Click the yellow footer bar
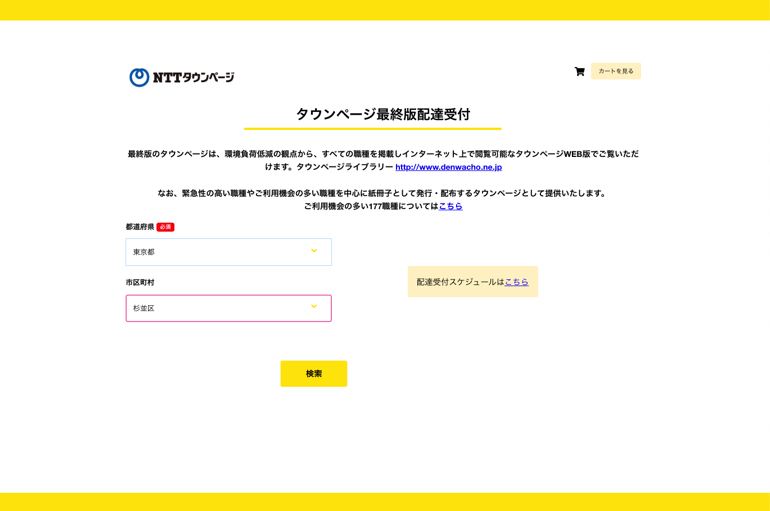This screenshot has height=511, width=770. coord(385,501)
